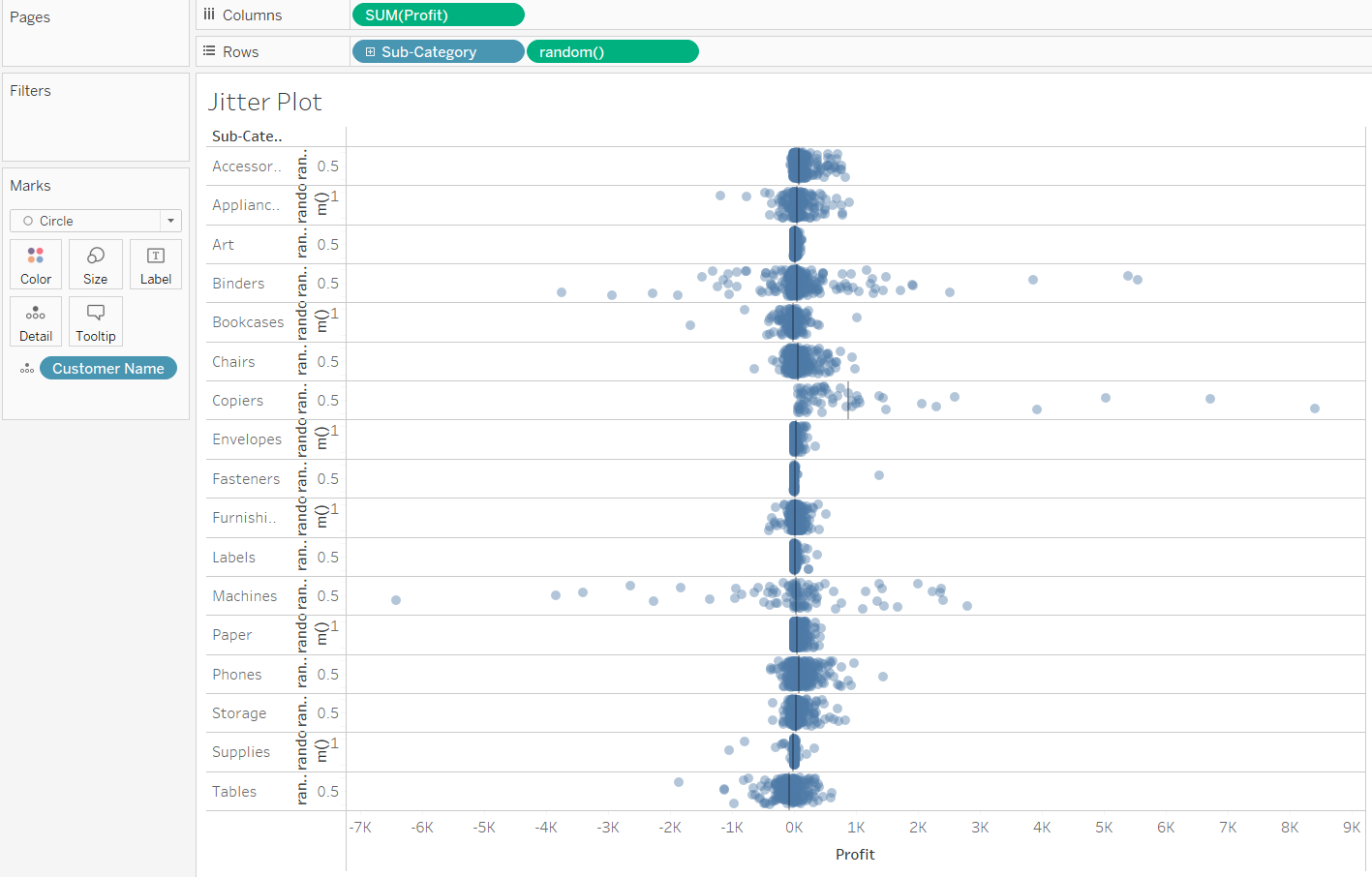Open the Size marks card
The height and width of the screenshot is (877, 1372).
pos(96,264)
